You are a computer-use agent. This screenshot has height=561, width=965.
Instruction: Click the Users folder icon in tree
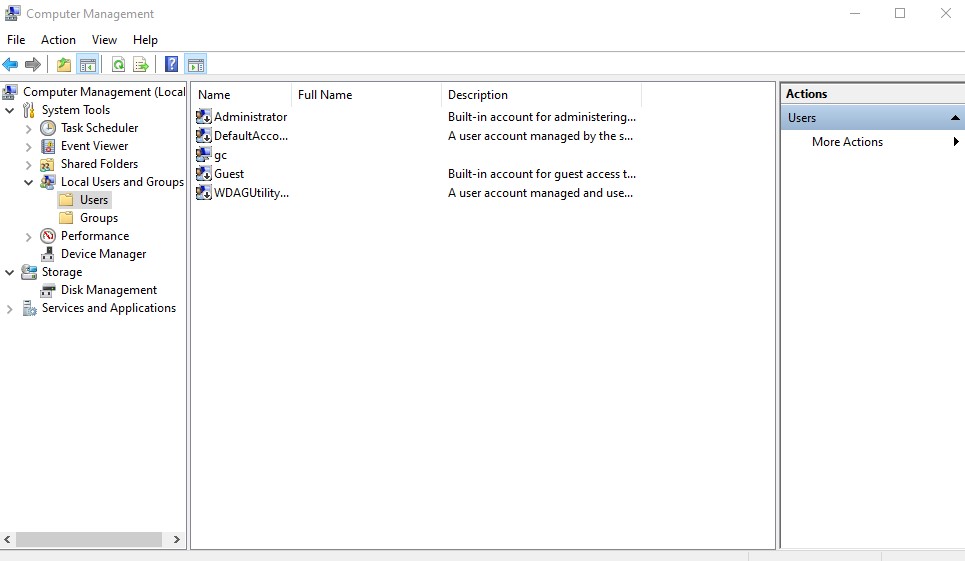click(66, 200)
